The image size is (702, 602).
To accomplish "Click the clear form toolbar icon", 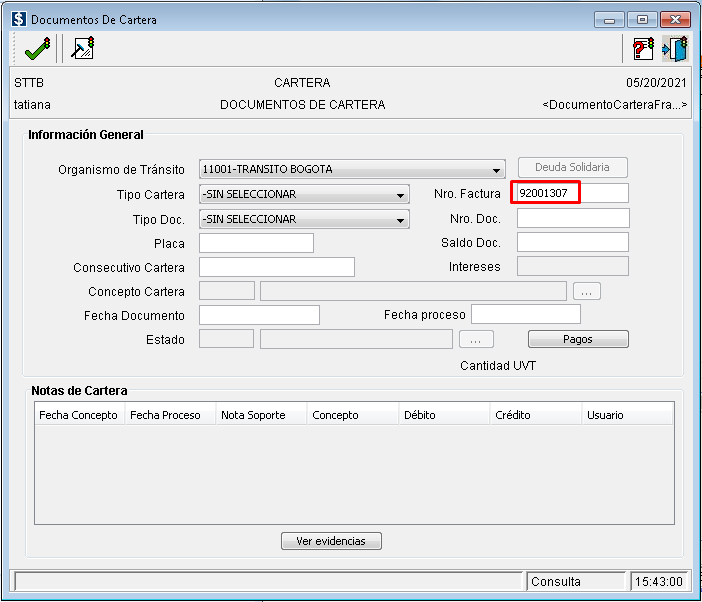I will (83, 48).
